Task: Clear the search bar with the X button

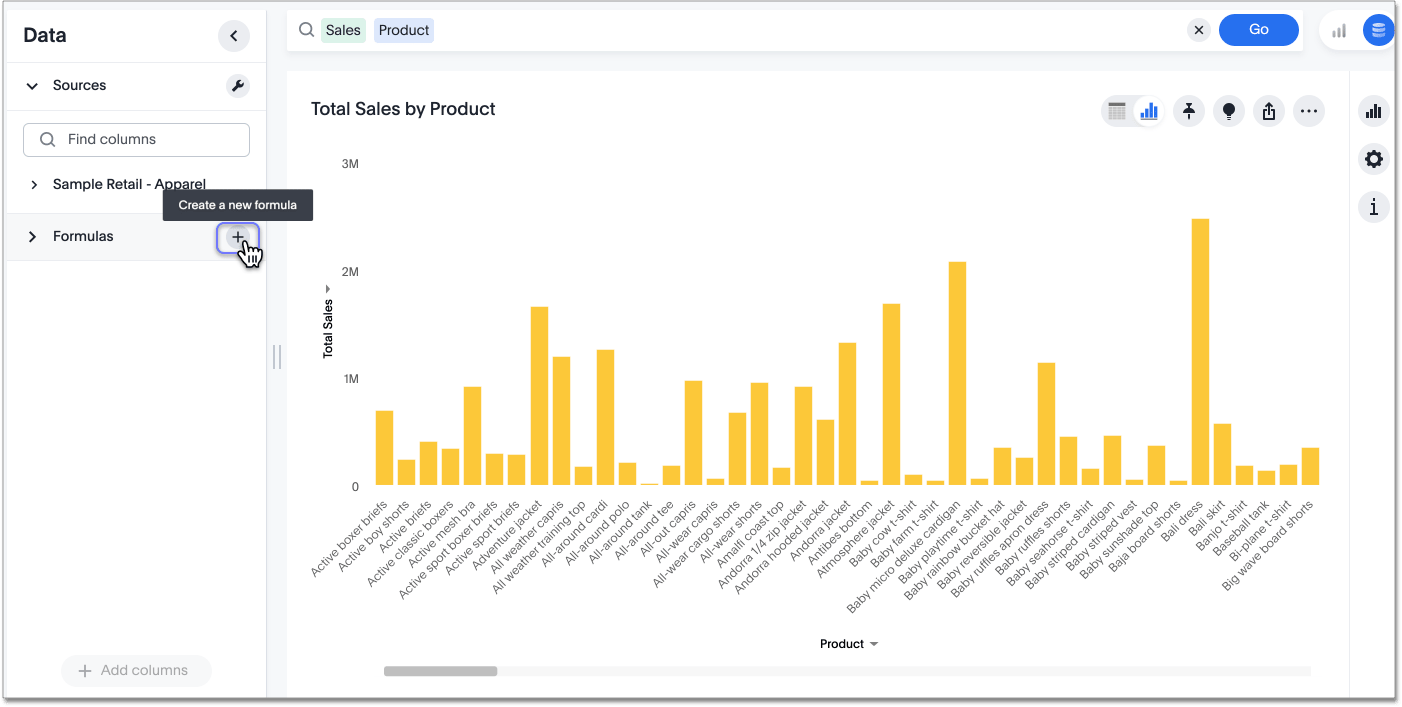Action: tap(1198, 30)
